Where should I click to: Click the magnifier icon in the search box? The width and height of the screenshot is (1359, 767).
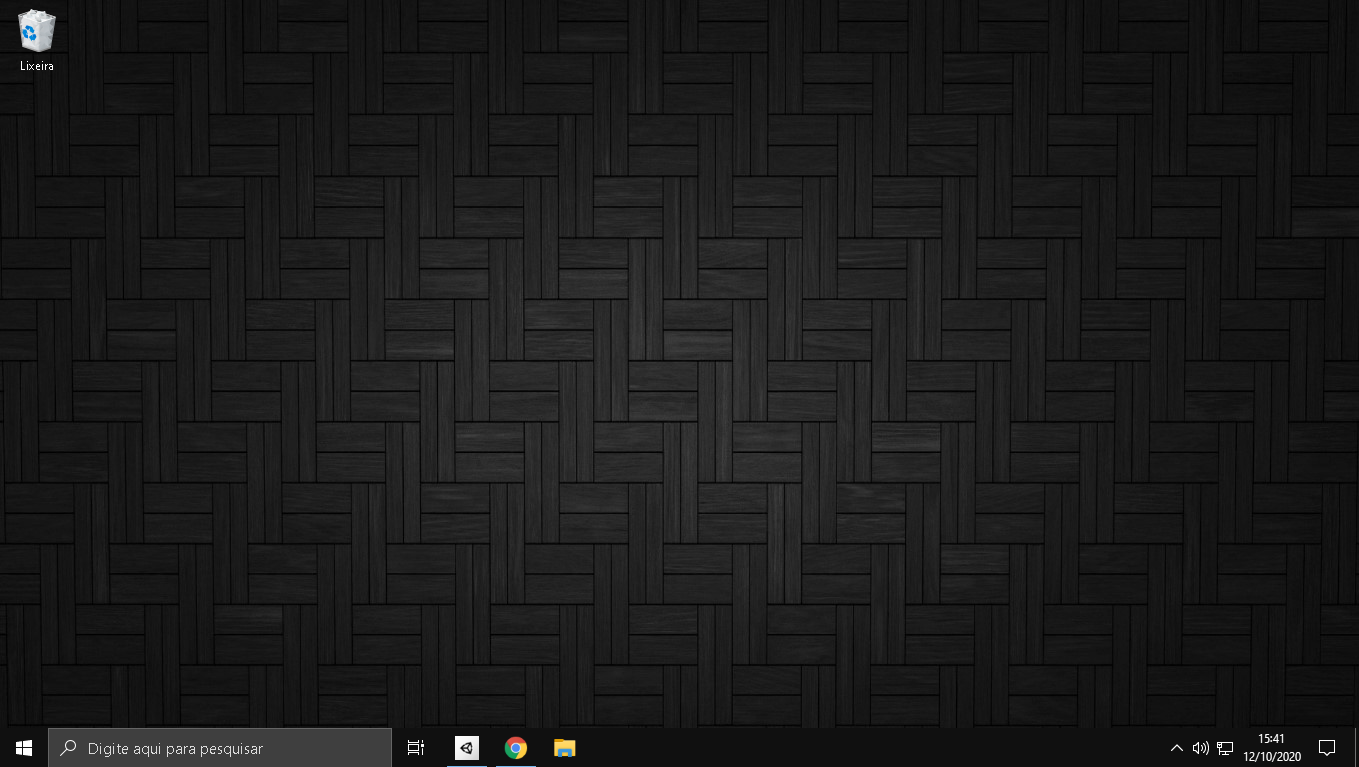point(68,748)
